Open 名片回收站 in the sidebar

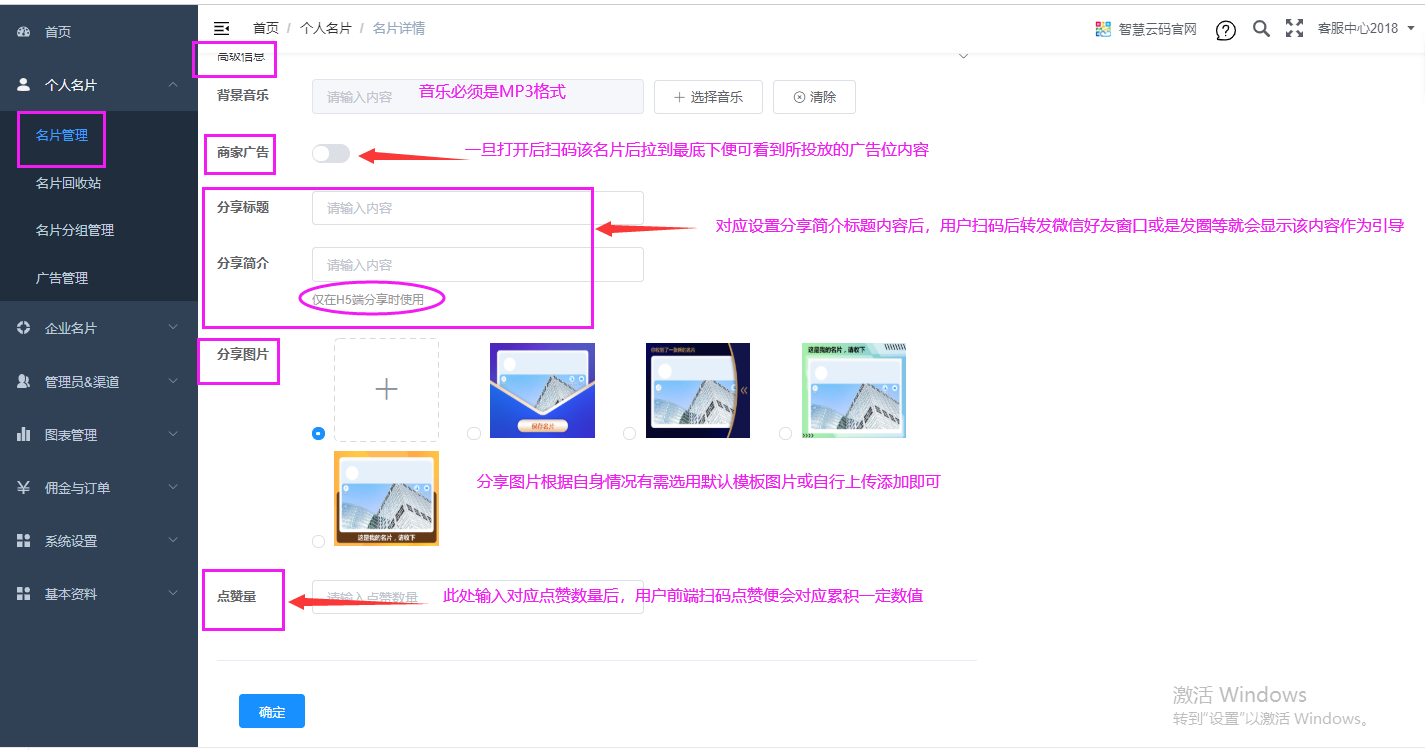68,183
